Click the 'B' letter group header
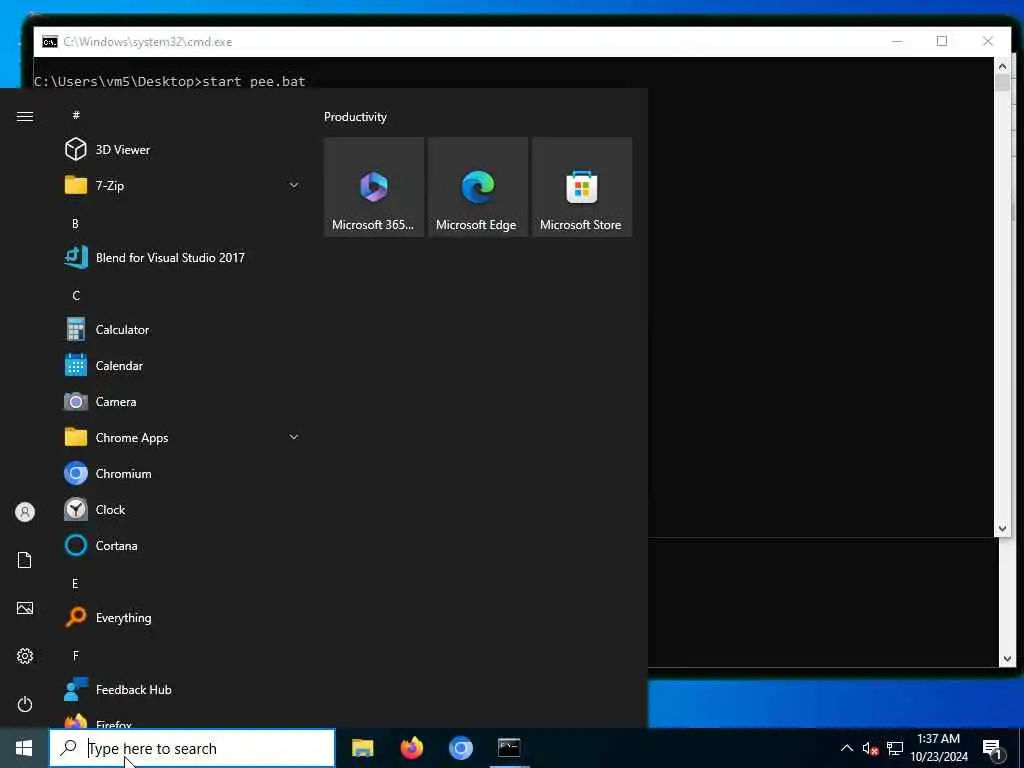 click(75, 223)
